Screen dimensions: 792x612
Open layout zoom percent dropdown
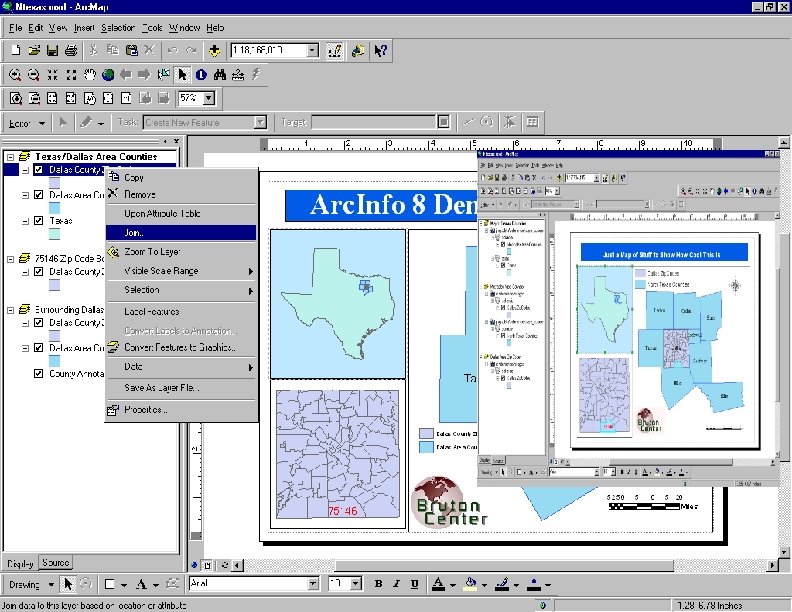pyautogui.click(x=209, y=98)
